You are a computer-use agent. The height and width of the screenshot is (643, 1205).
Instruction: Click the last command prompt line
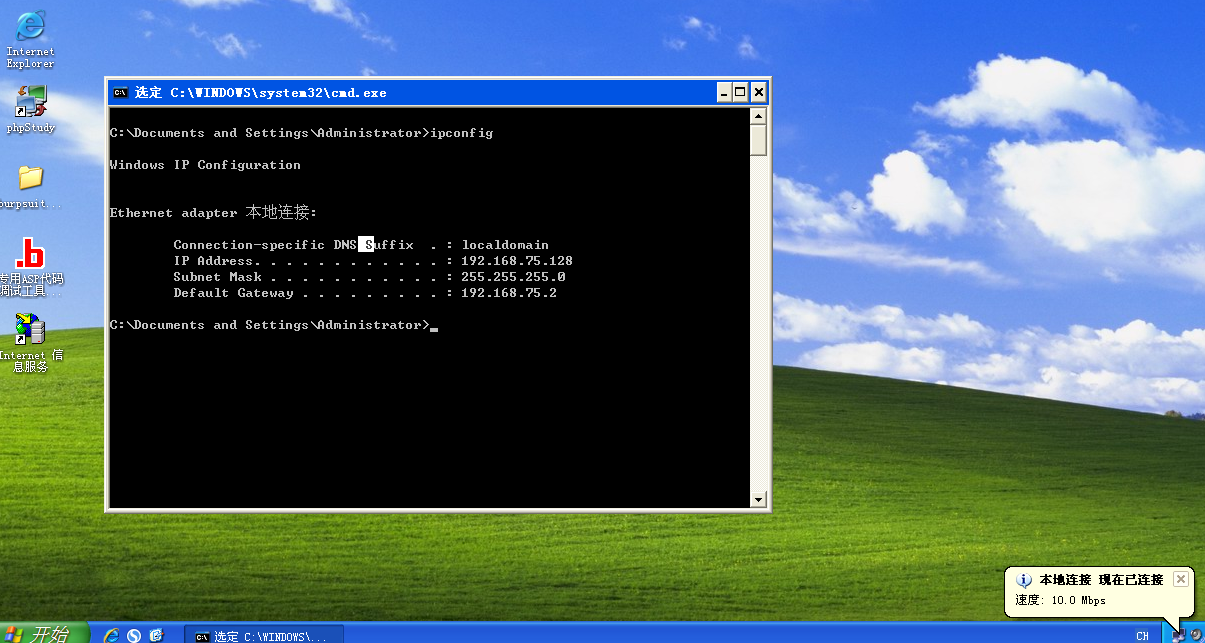(x=273, y=325)
